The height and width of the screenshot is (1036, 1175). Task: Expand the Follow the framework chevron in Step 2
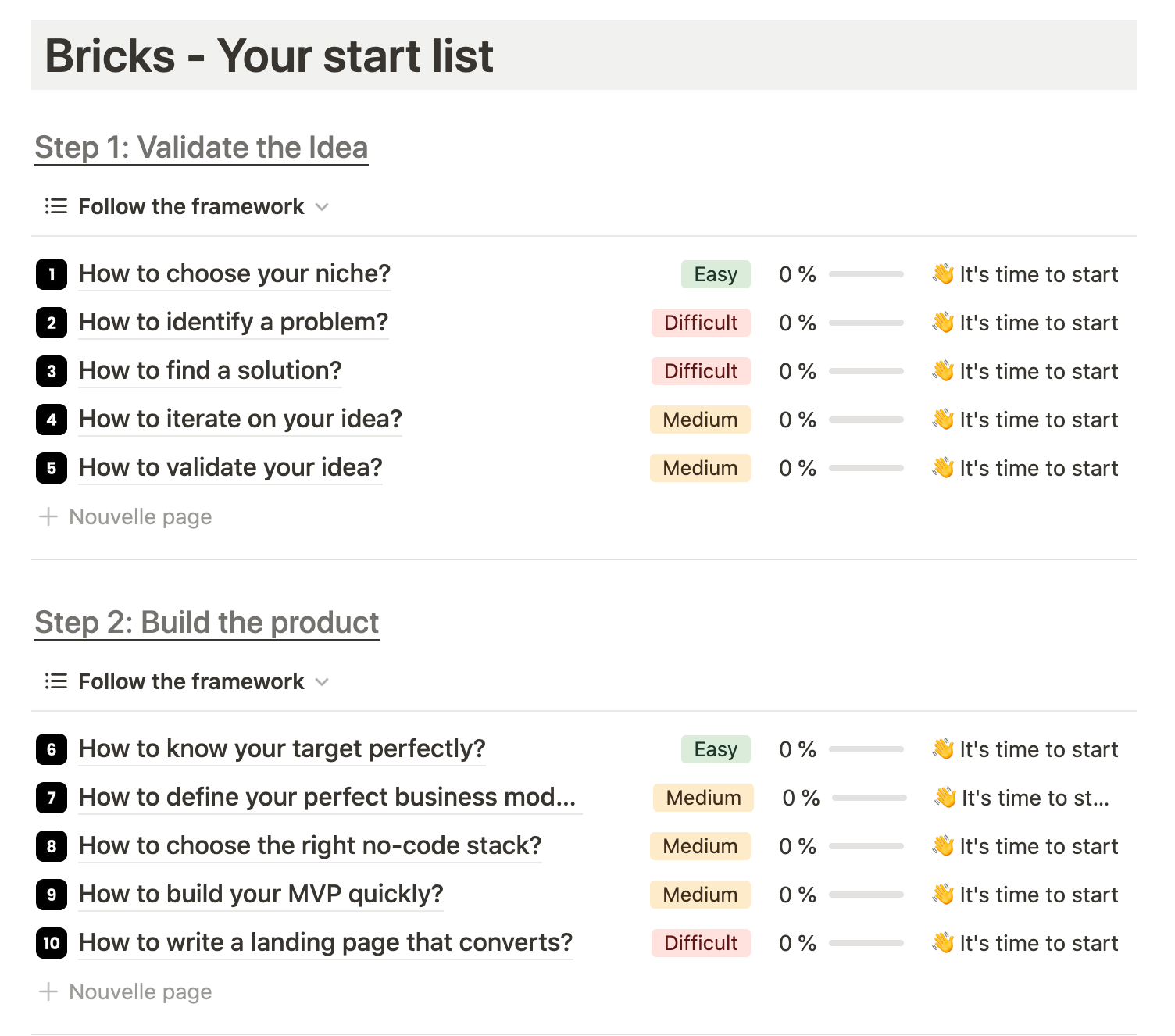click(322, 682)
